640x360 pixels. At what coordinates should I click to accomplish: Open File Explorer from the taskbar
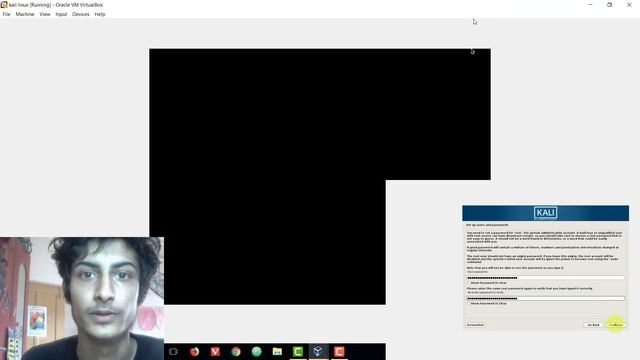[x=277, y=351]
